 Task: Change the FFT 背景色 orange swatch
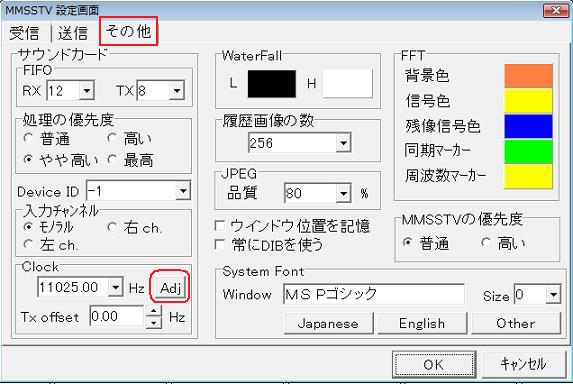(528, 76)
